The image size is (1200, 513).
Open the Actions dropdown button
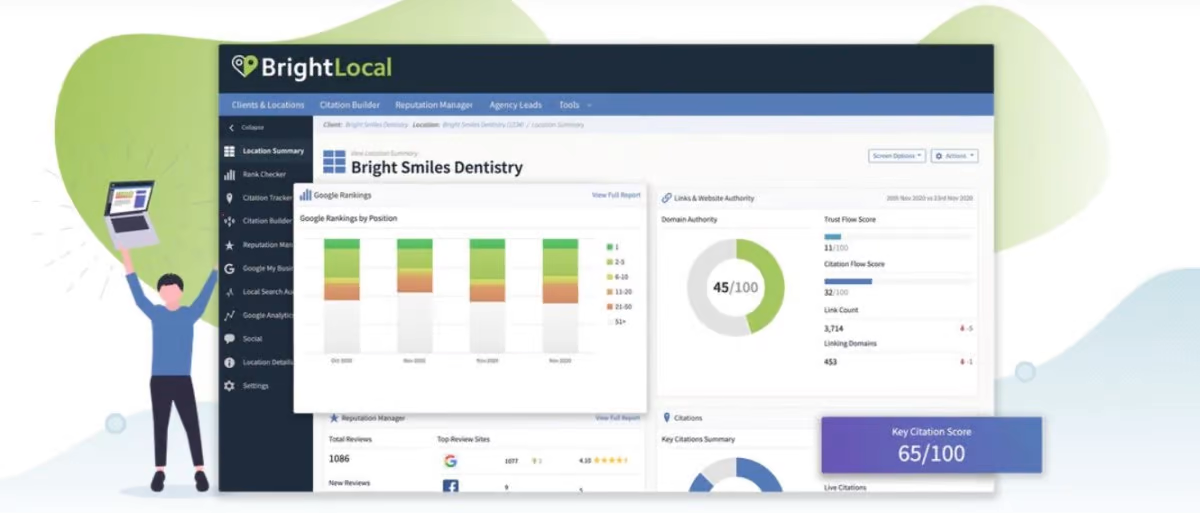pyautogui.click(x=954, y=156)
